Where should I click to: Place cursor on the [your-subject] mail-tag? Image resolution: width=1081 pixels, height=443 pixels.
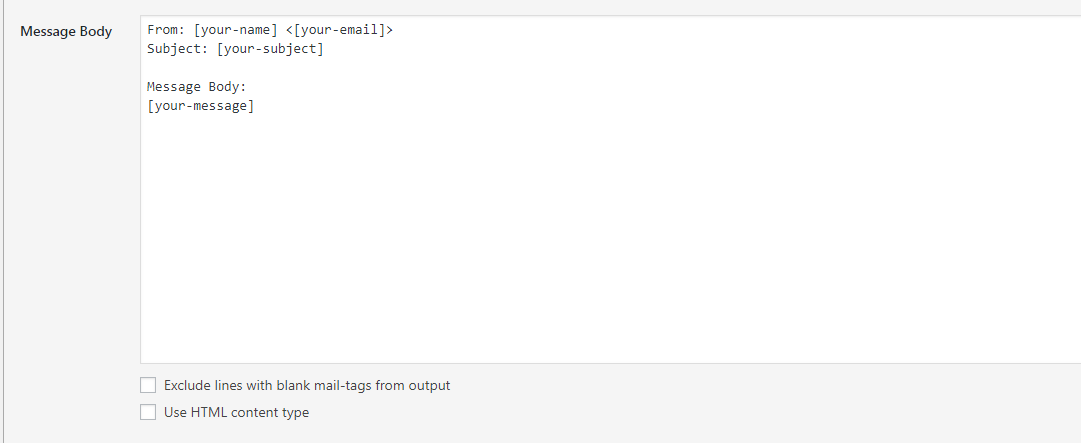pos(270,50)
